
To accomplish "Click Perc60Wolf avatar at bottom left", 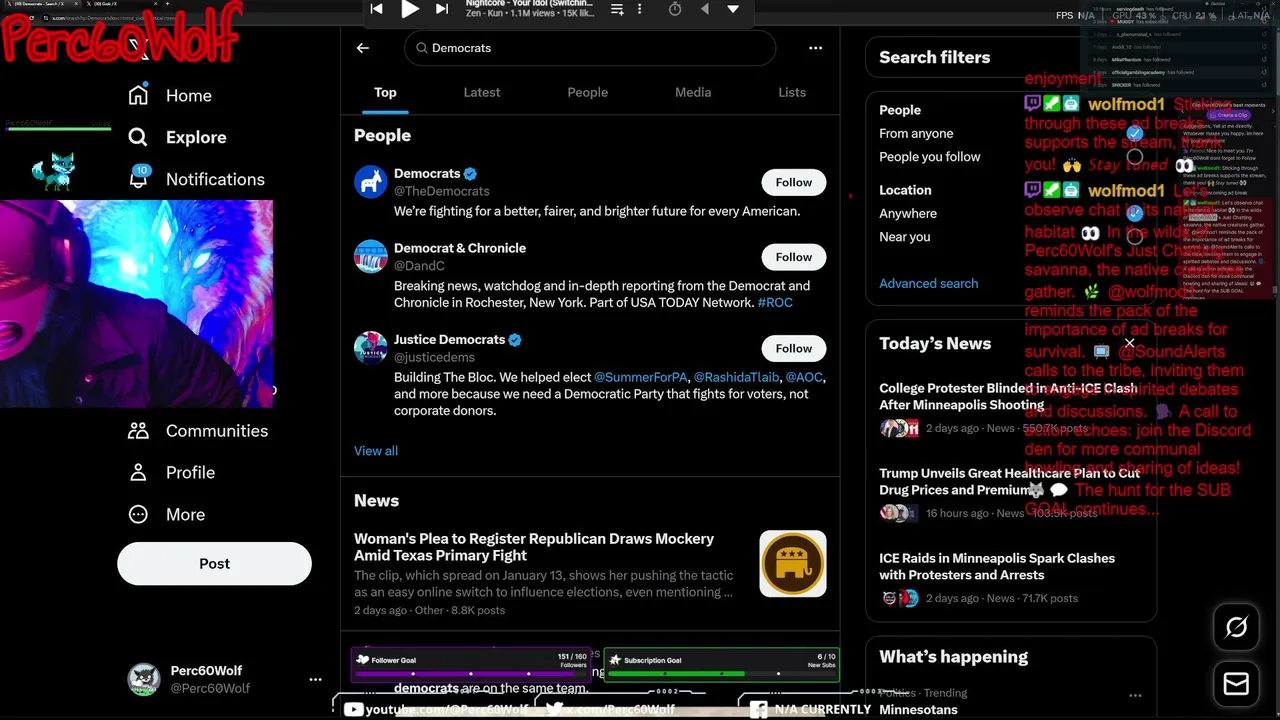I will [144, 679].
